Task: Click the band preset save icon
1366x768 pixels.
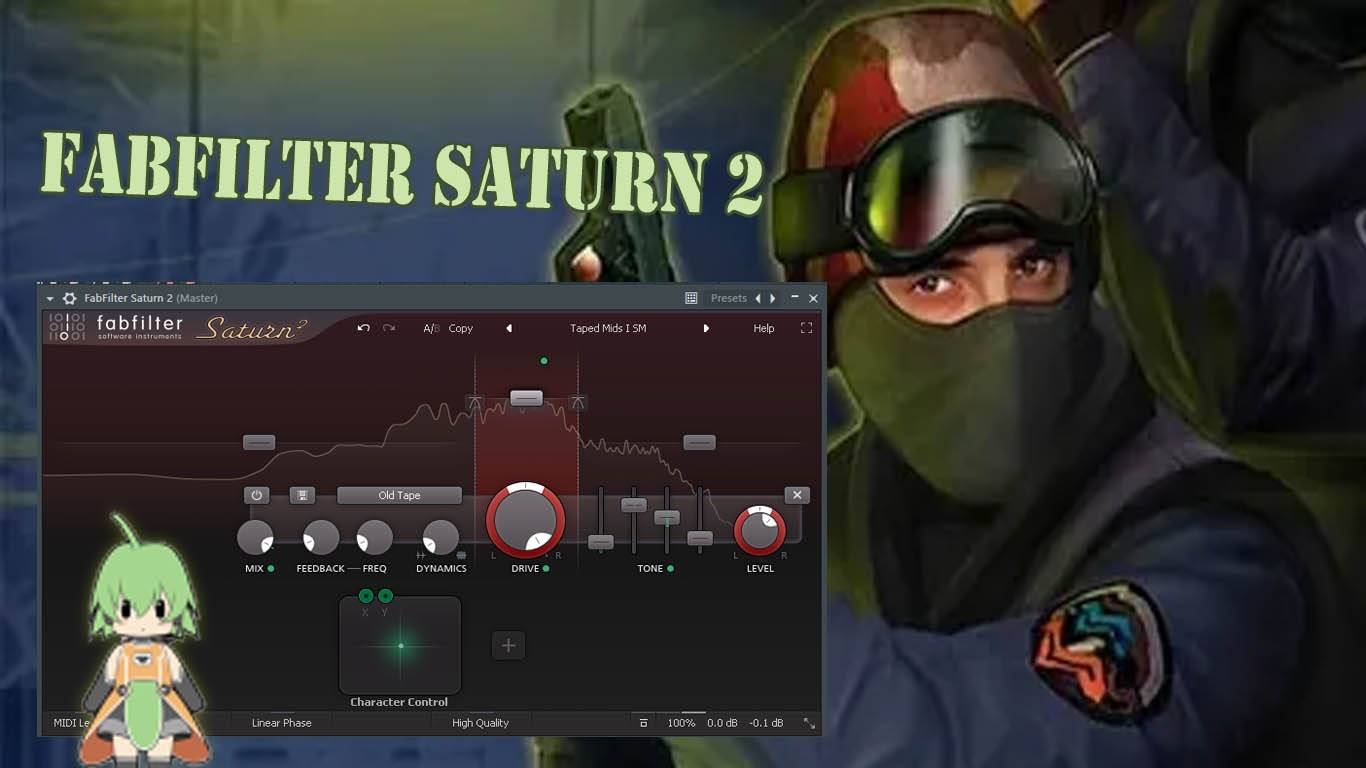Action: 302,495
